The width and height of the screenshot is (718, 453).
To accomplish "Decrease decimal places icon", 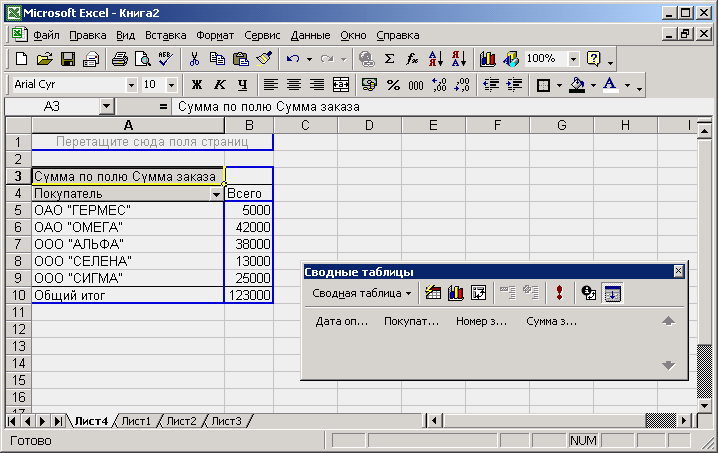I will tap(462, 85).
